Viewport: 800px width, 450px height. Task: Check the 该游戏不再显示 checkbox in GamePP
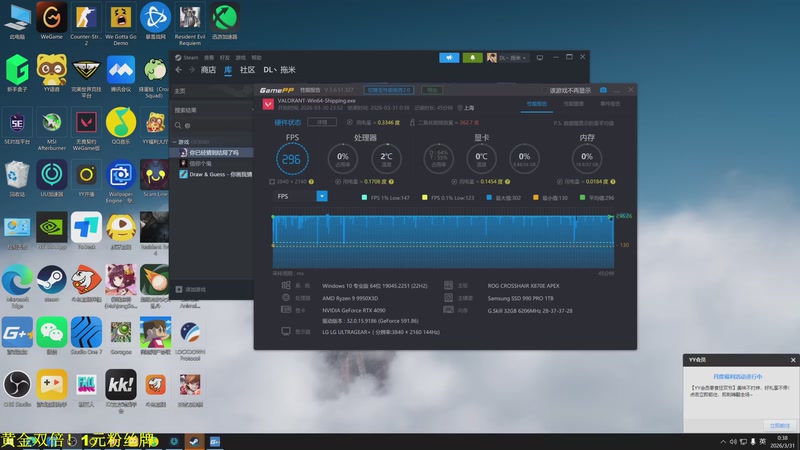pyautogui.click(x=545, y=90)
